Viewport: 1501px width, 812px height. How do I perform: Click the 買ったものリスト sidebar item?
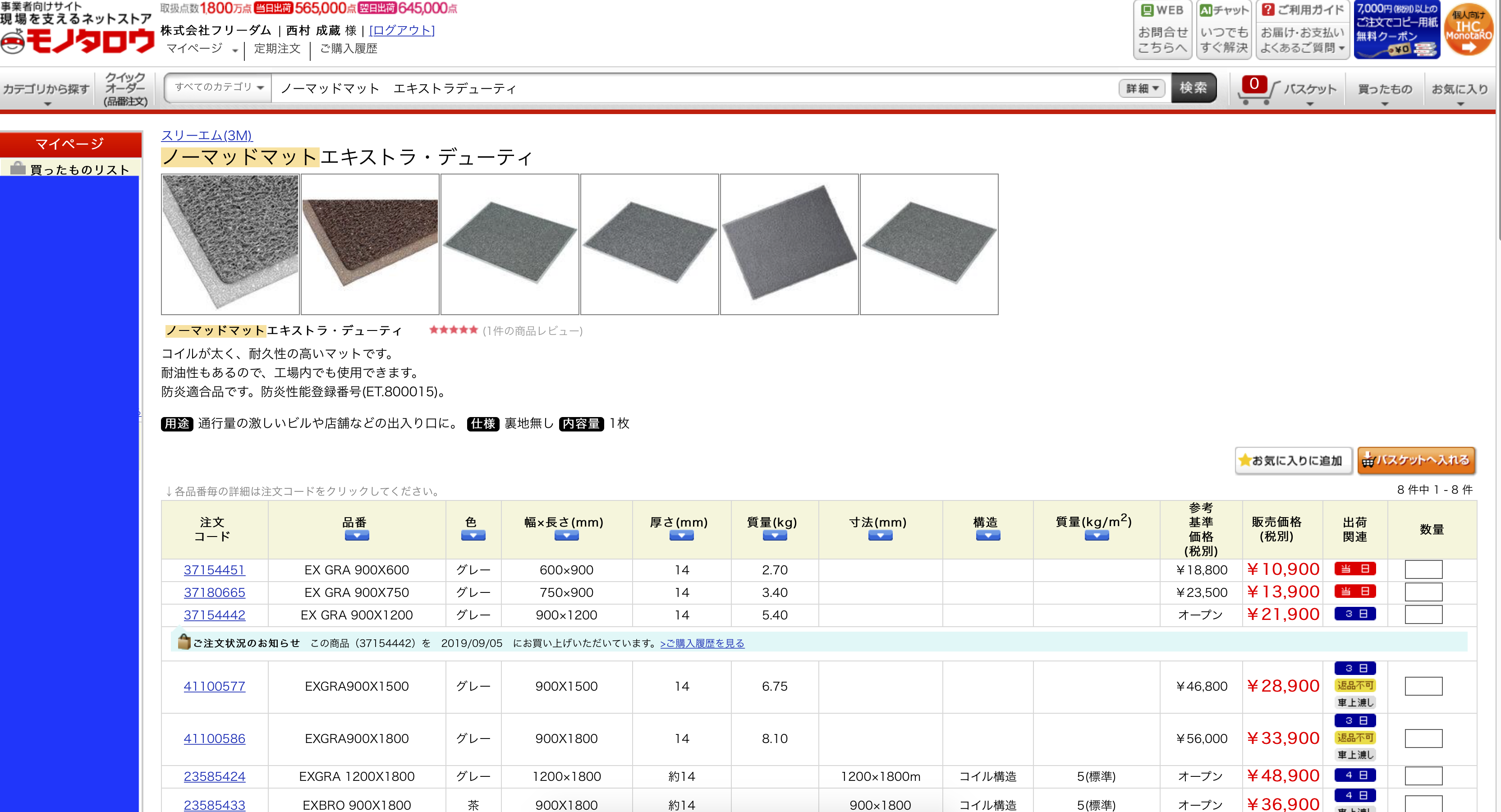point(70,169)
